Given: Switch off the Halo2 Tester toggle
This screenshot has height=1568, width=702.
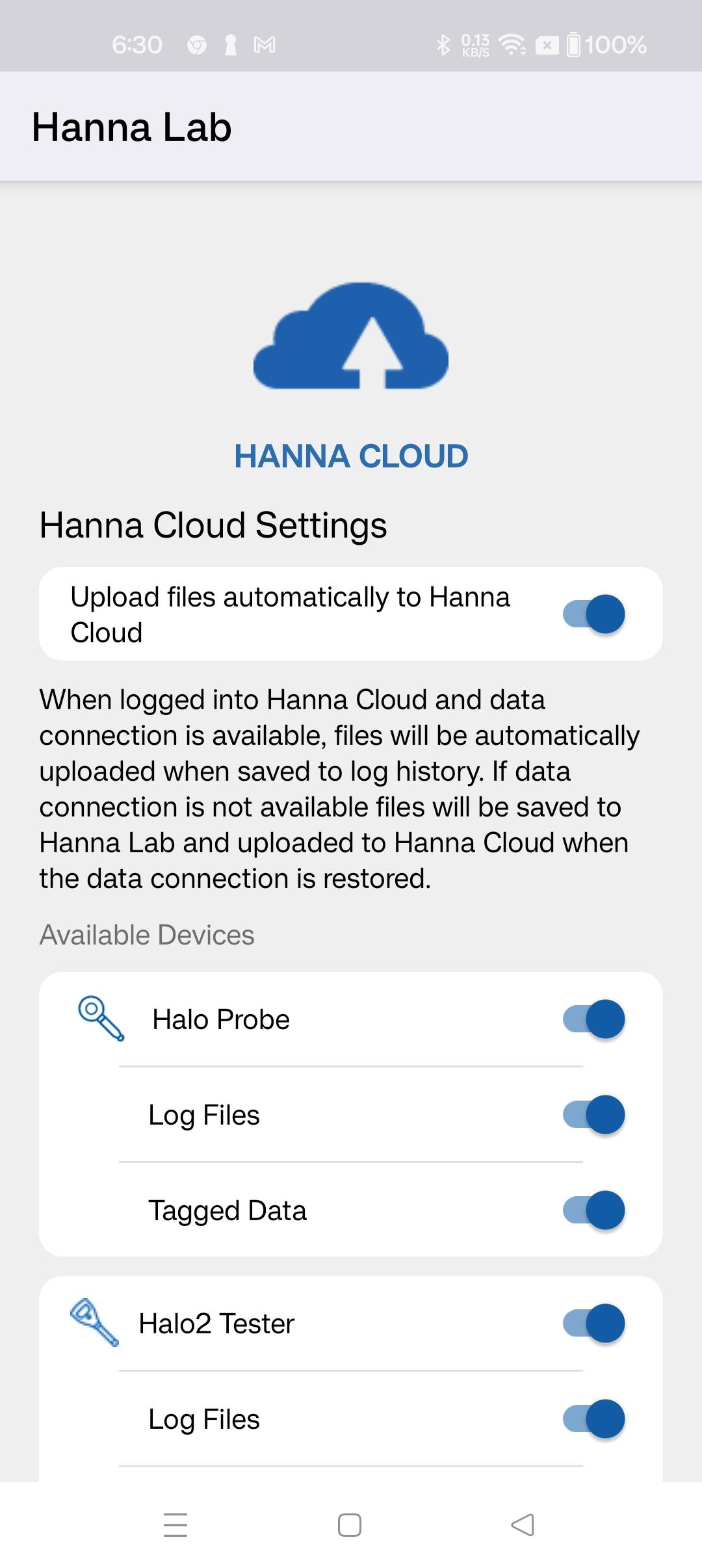Looking at the screenshot, I should pos(593,1323).
